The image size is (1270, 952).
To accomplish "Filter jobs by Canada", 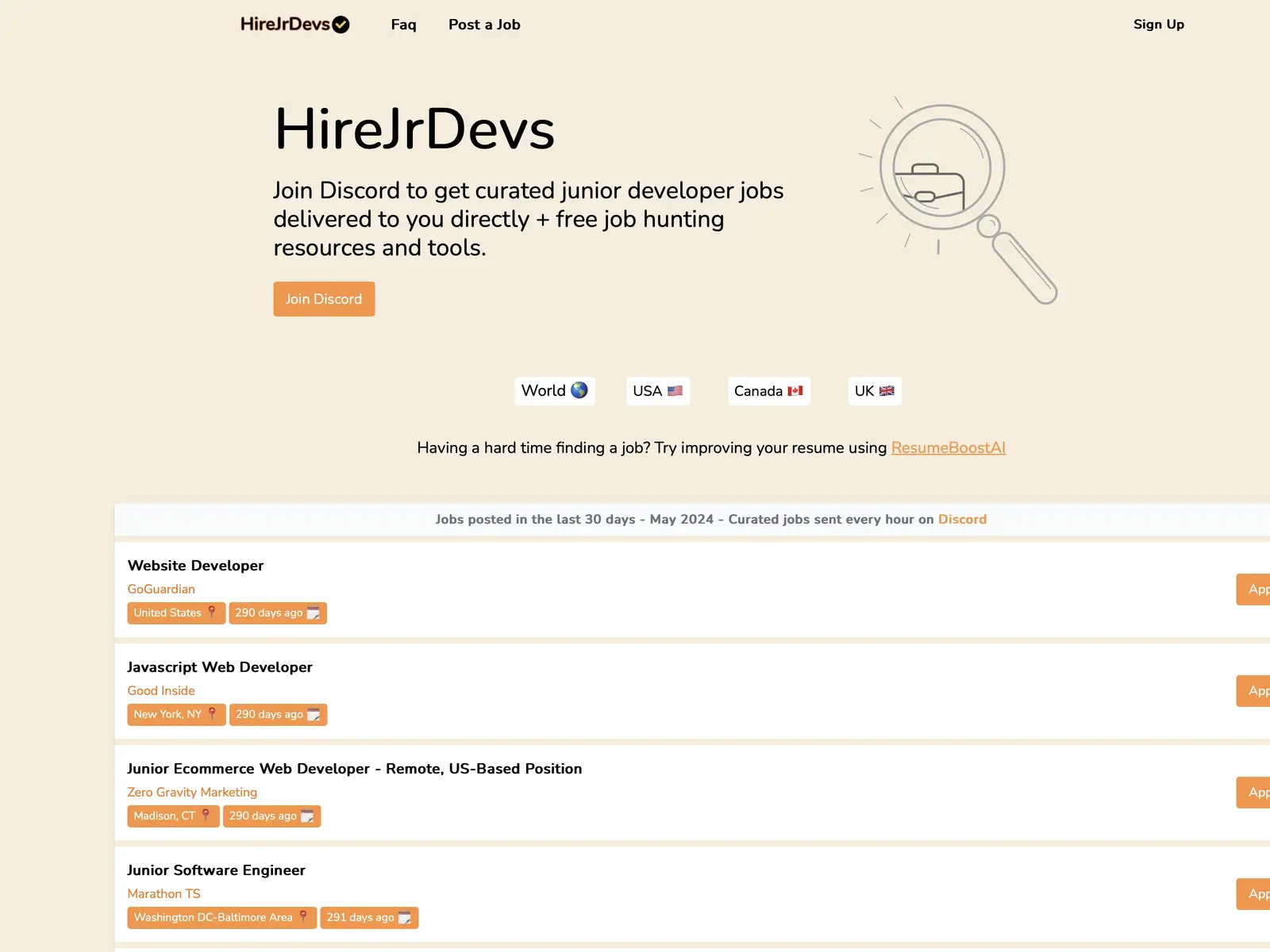I will (x=768, y=390).
